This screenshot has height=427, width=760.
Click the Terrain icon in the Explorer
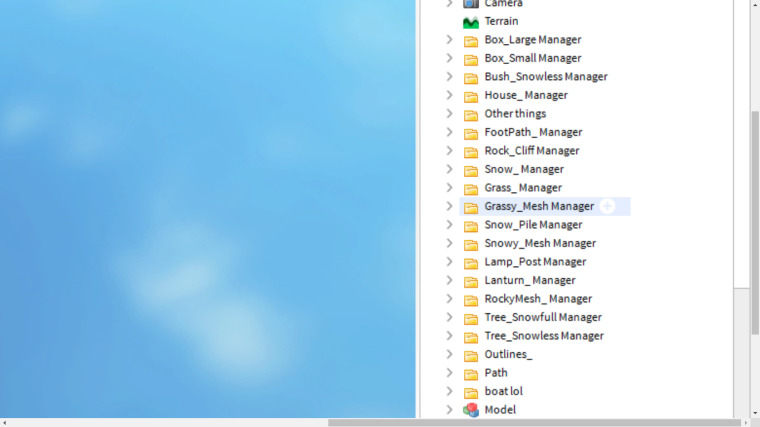click(471, 22)
